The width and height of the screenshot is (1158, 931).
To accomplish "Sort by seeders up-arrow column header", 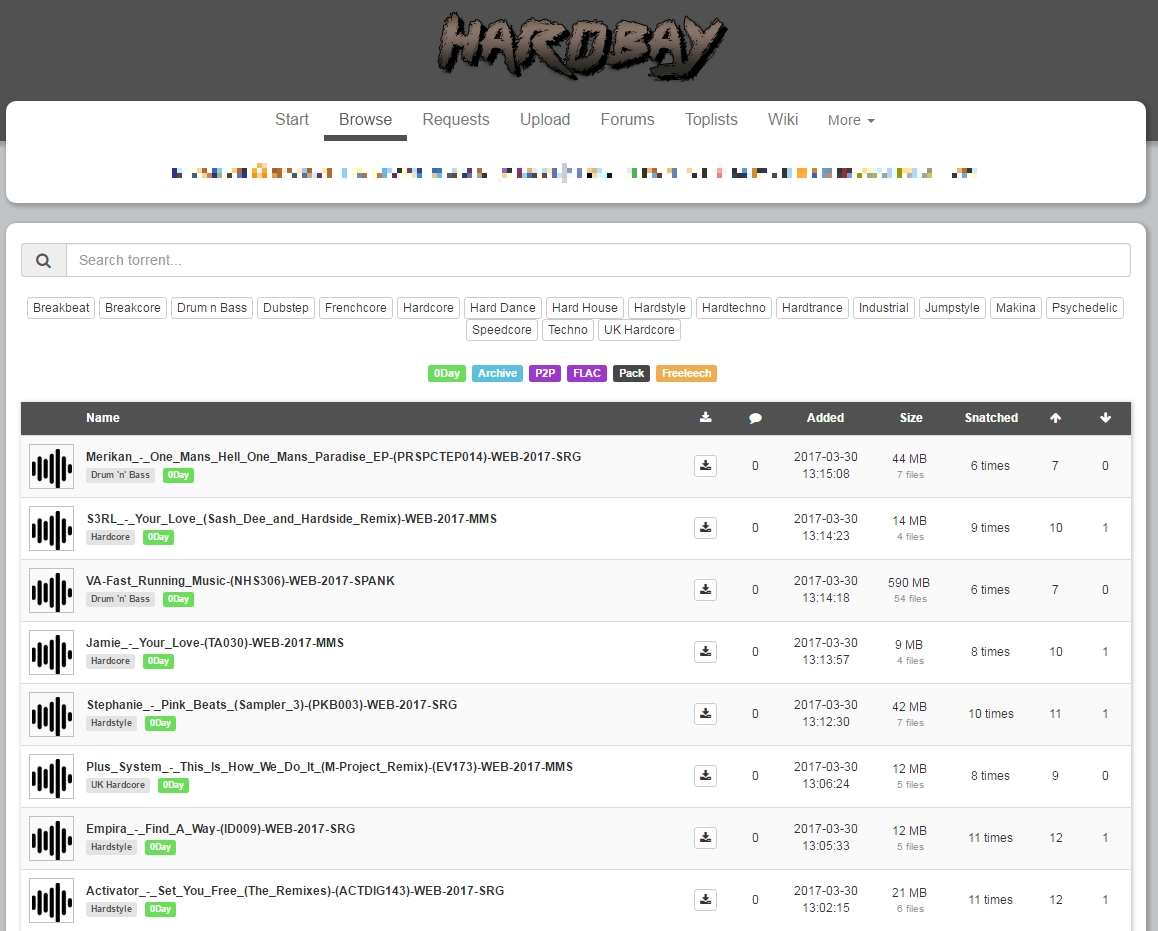I will (1055, 418).
